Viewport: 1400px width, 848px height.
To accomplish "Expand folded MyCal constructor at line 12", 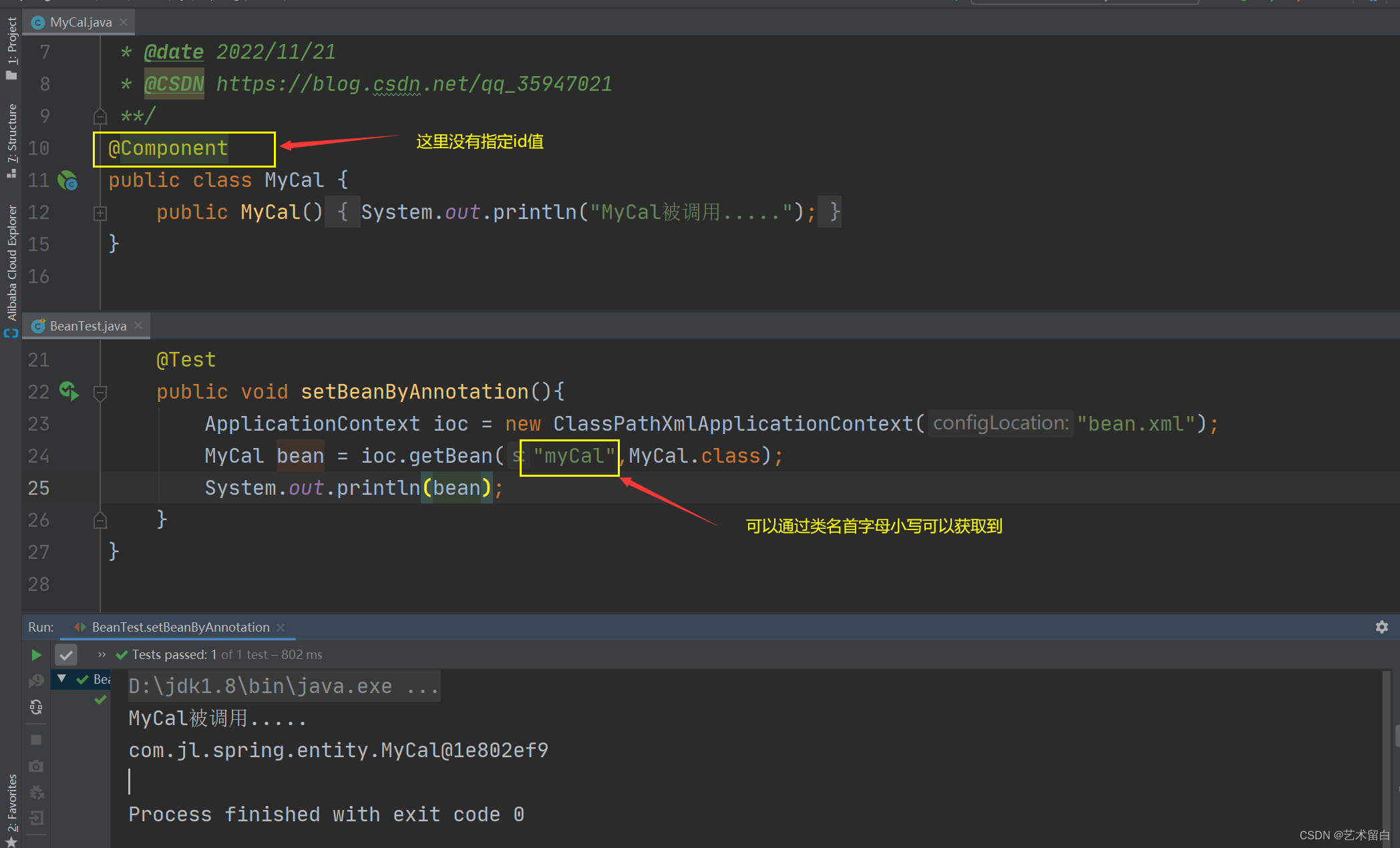I will [100, 214].
